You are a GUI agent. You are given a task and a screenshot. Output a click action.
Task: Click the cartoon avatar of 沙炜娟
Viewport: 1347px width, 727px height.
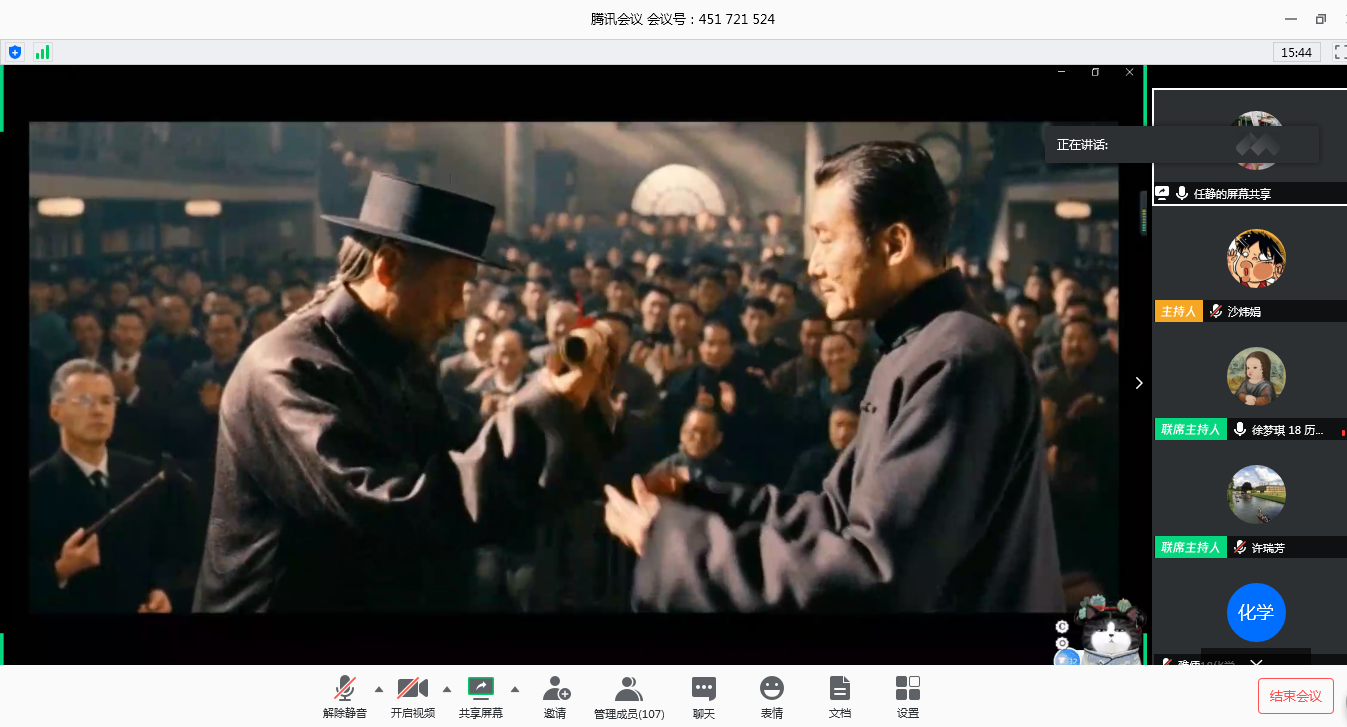(x=1256, y=258)
